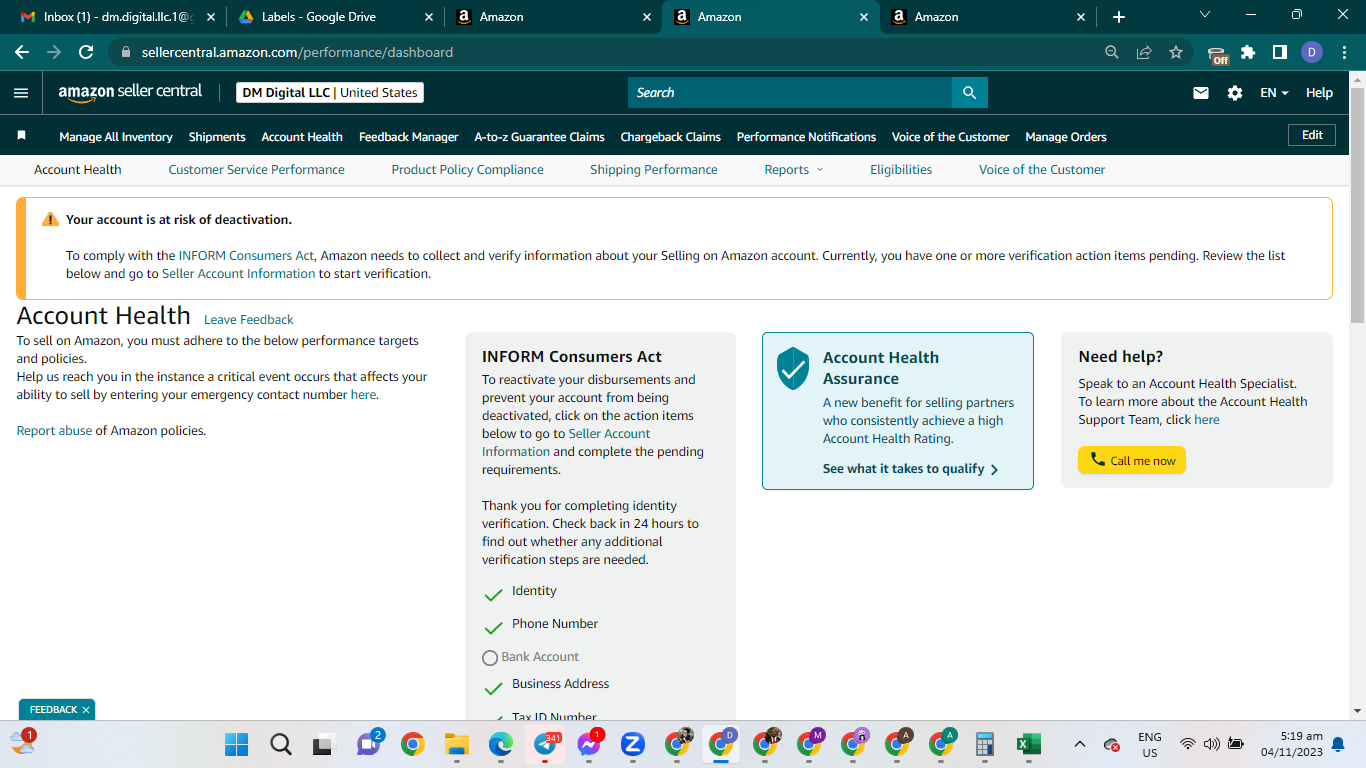Open Windows Start menu
This screenshot has width=1366, height=768.
(236, 744)
